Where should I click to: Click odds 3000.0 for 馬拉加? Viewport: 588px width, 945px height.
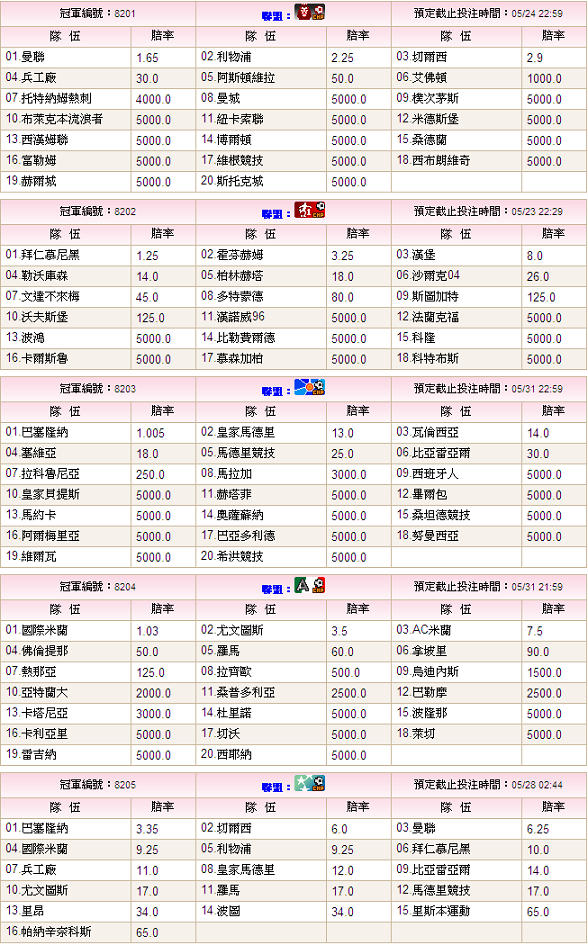coord(349,474)
